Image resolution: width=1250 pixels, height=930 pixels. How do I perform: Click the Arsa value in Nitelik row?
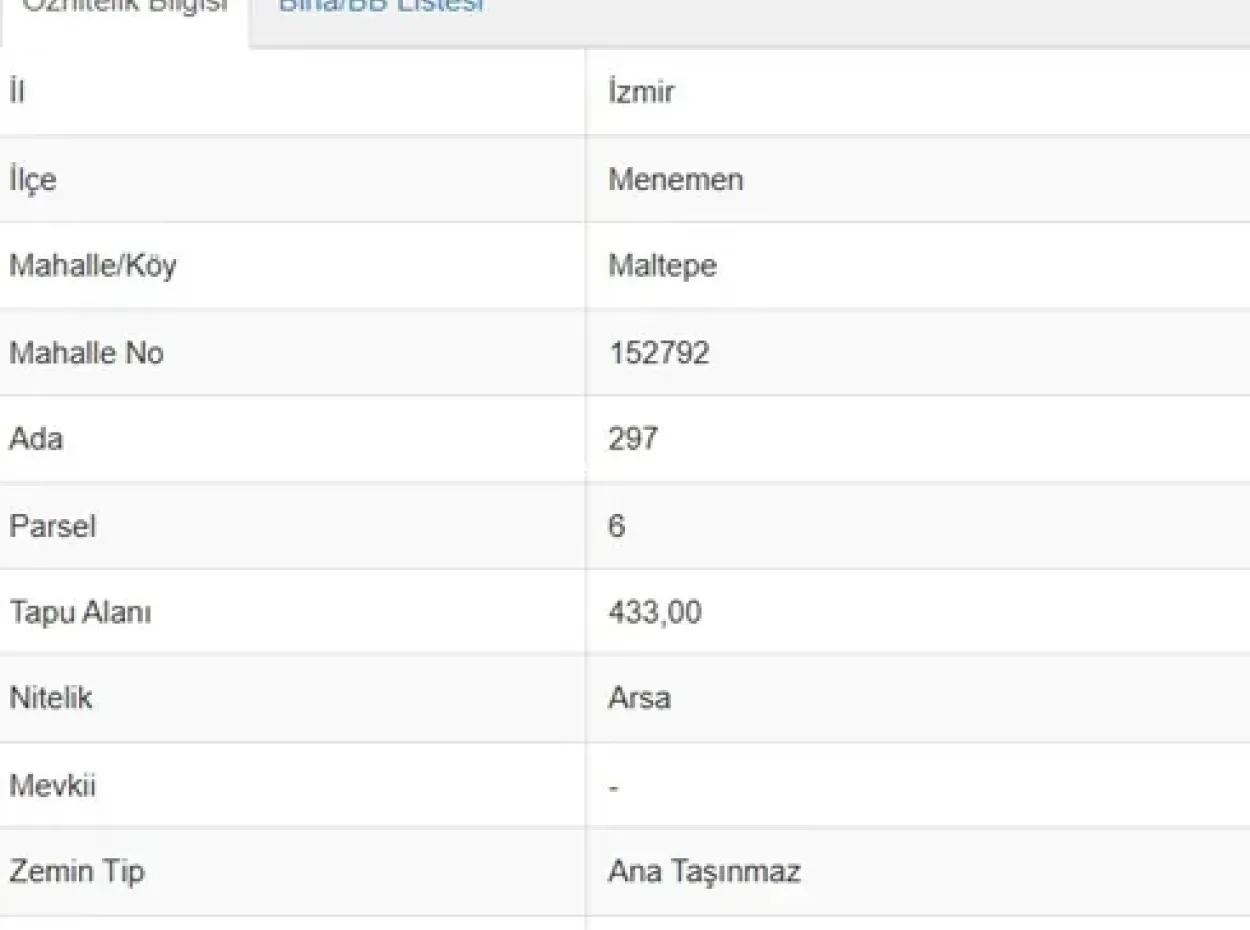coord(639,698)
